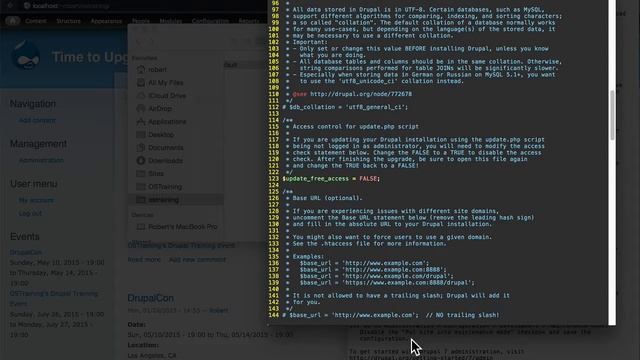Click line number 144 in editor gutter

click(x=274, y=316)
